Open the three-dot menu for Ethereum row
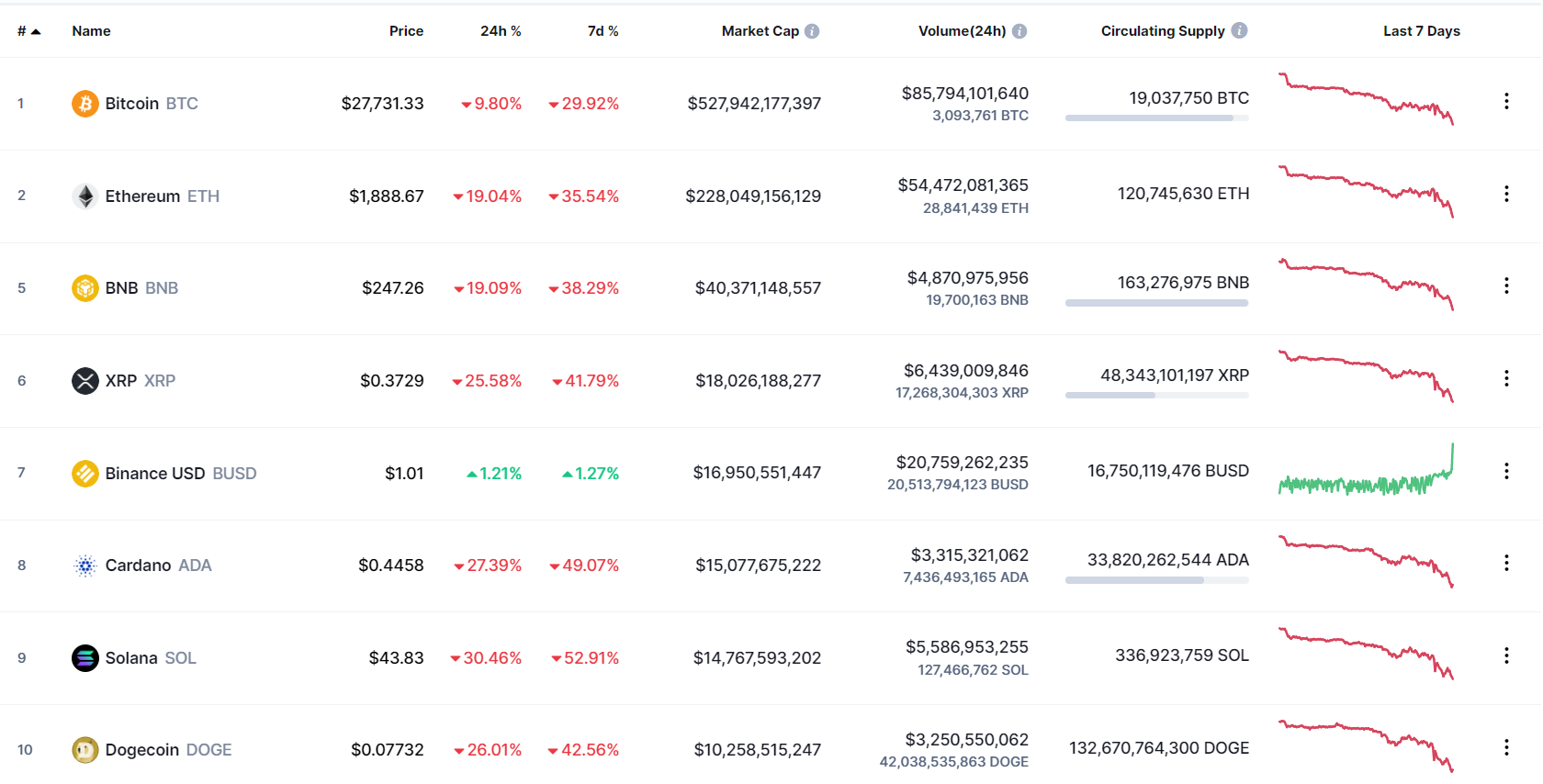Screen dimensions: 1543x784 click(1506, 194)
